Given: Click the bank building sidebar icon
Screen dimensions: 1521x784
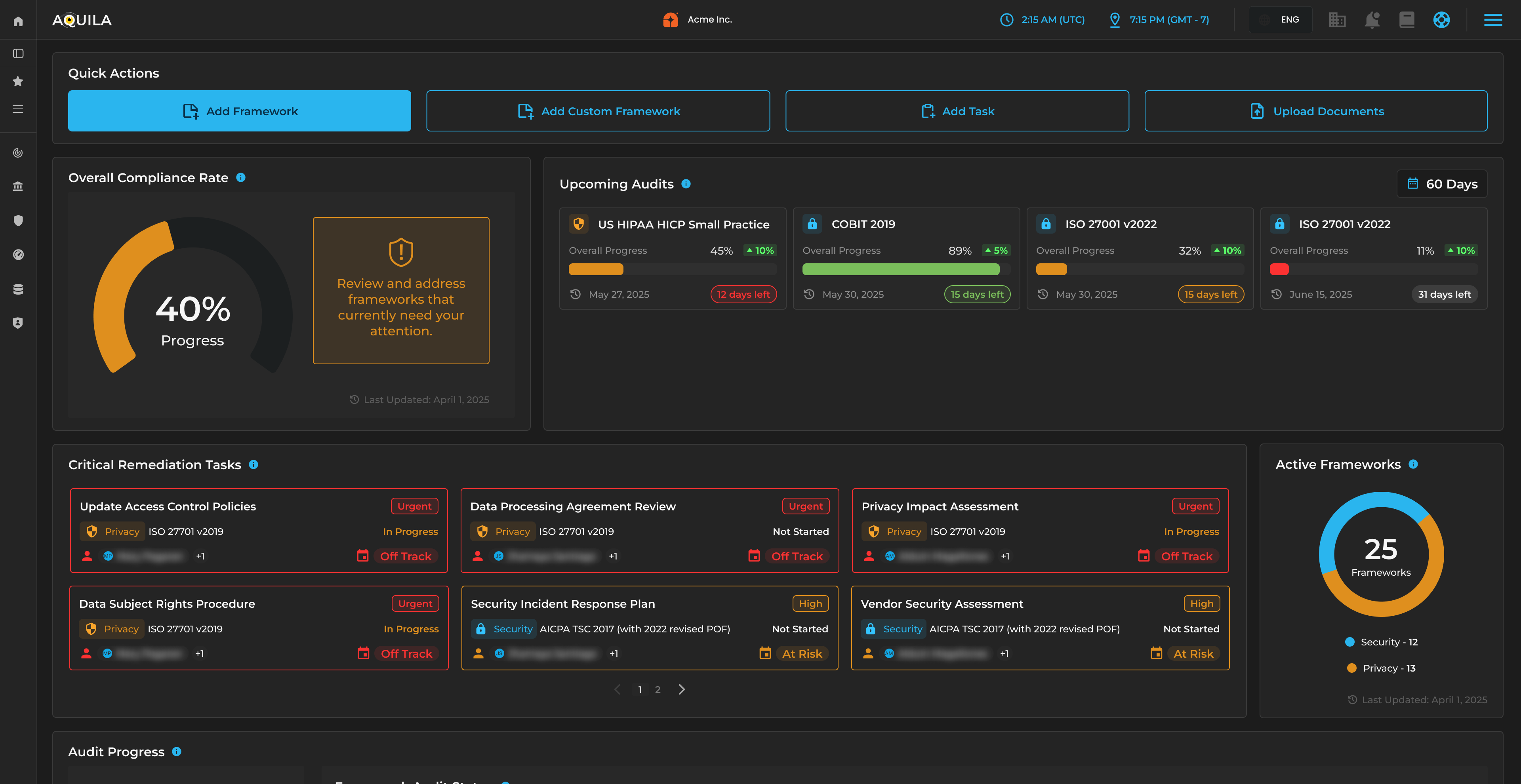Looking at the screenshot, I should 18,186.
